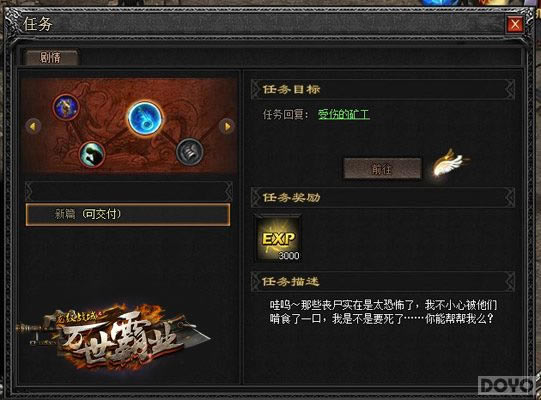
Task: Advance quest map with right arrow
Action: click(x=227, y=126)
